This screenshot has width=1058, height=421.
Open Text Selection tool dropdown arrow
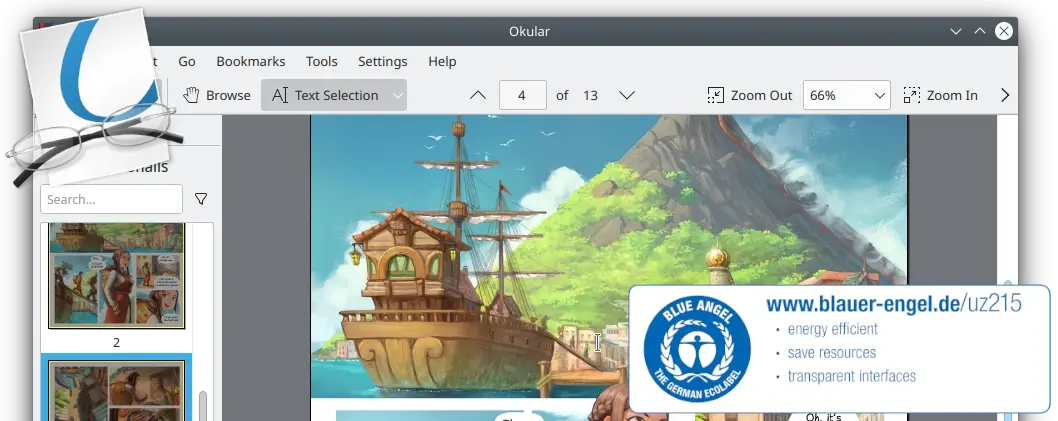(x=398, y=96)
